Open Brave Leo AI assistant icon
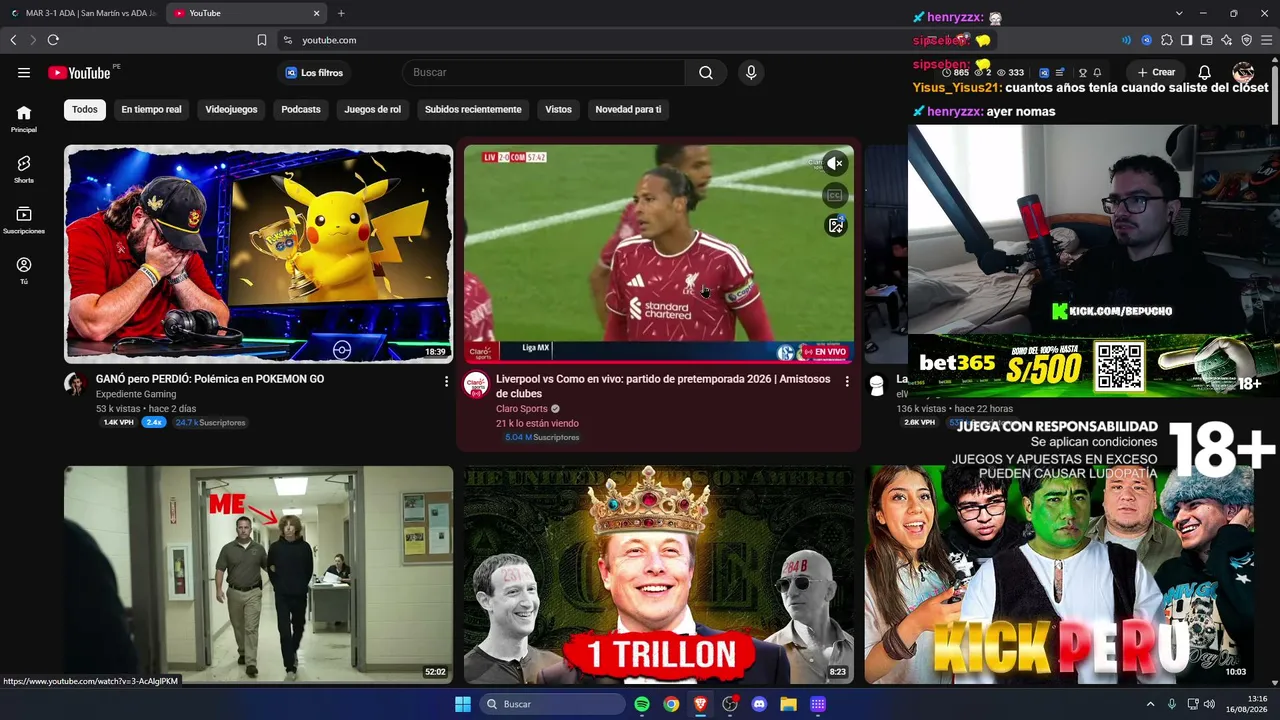 (x=1226, y=40)
